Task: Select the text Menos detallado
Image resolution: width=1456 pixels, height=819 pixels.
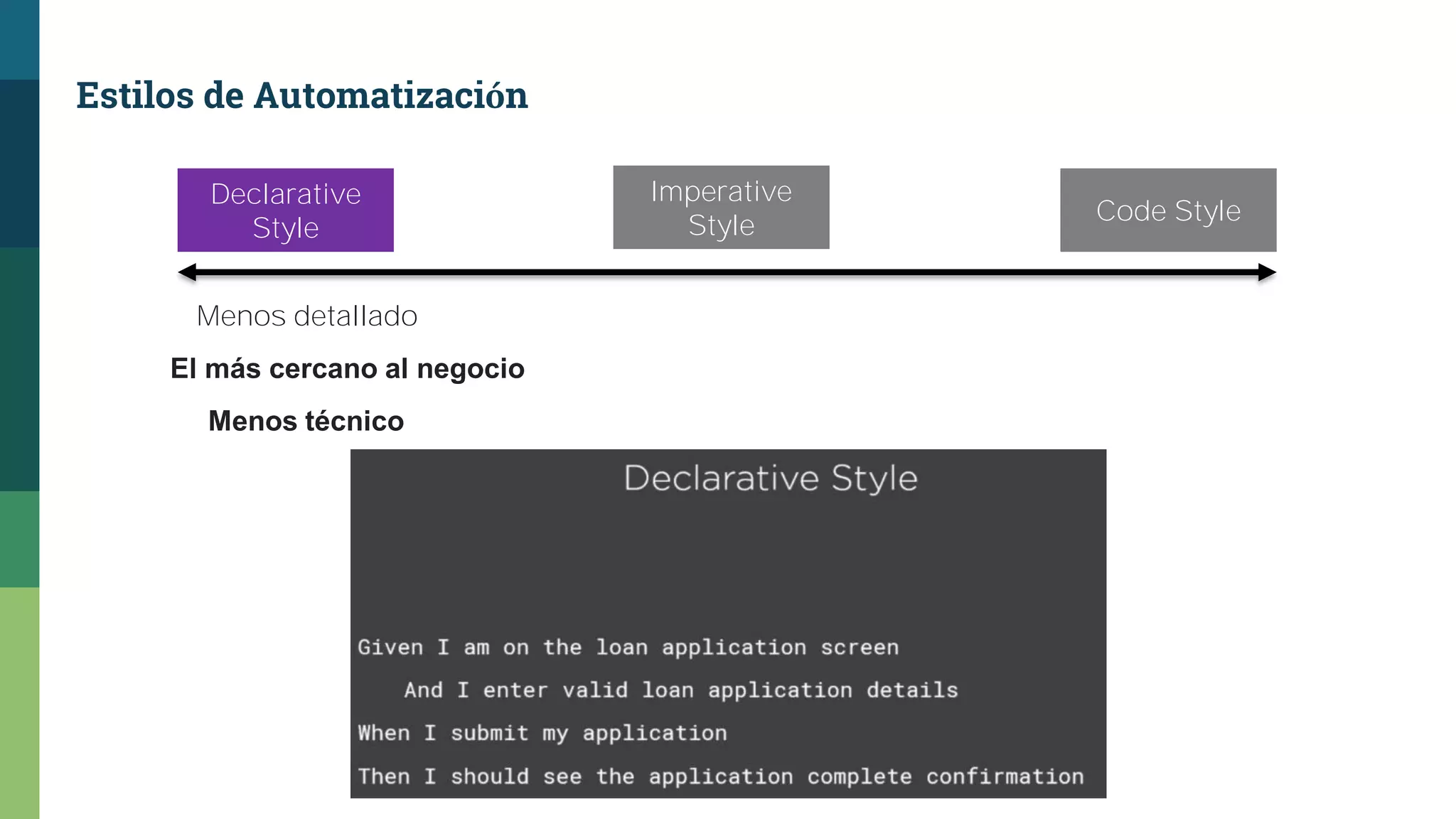Action: [307, 316]
